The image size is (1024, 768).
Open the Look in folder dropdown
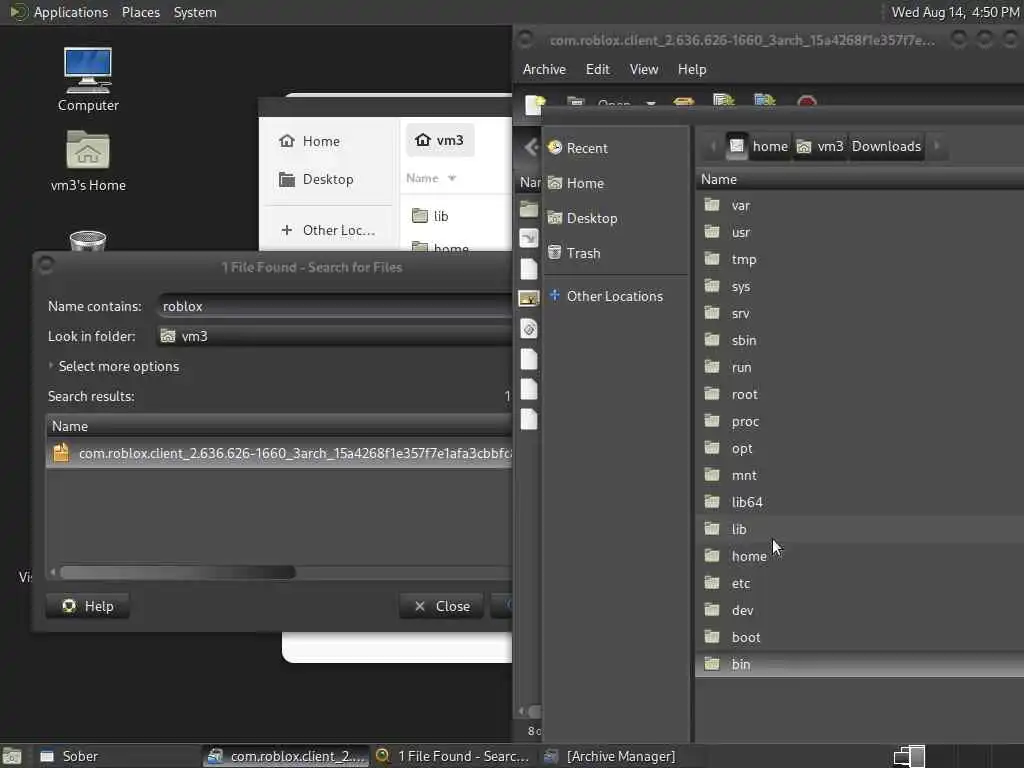334,336
